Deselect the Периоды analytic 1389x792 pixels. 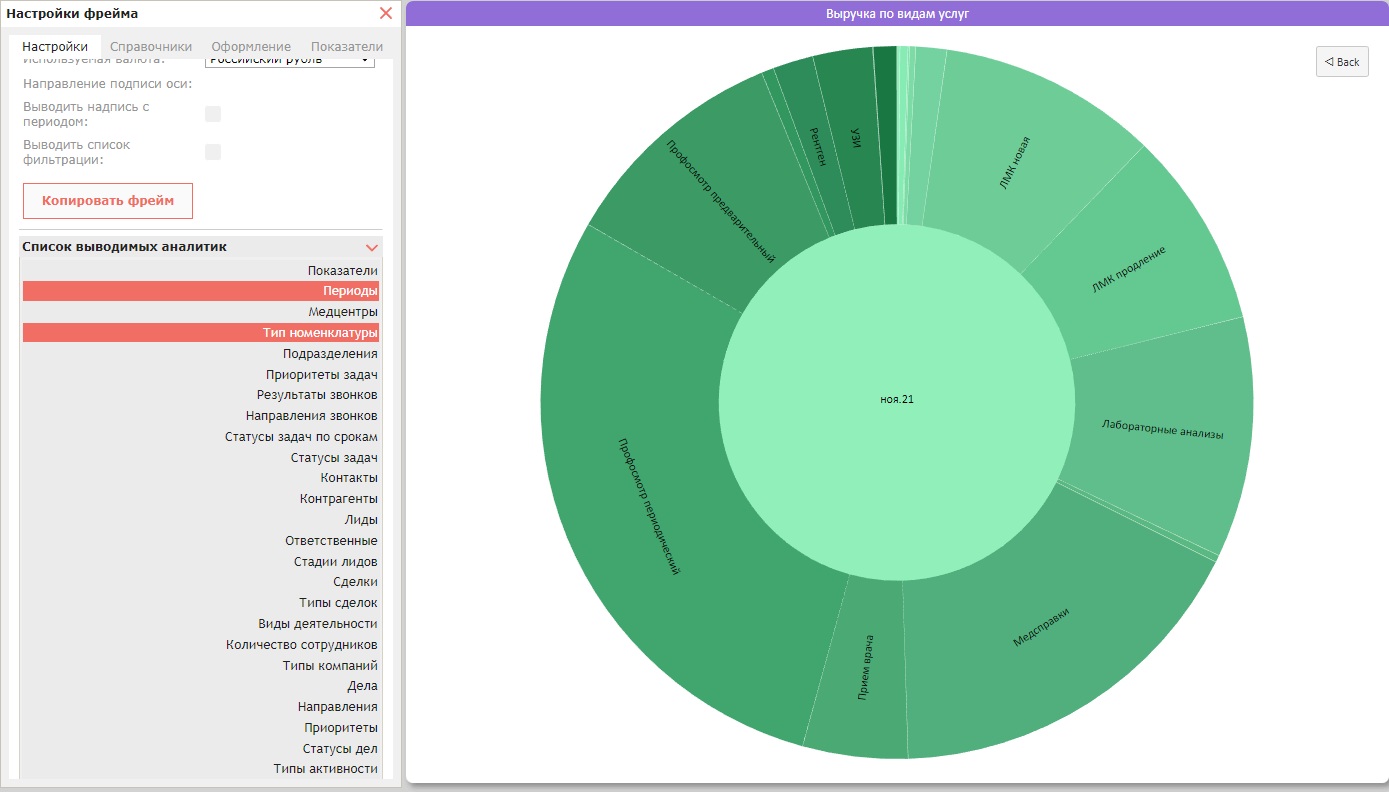pyautogui.click(x=201, y=291)
